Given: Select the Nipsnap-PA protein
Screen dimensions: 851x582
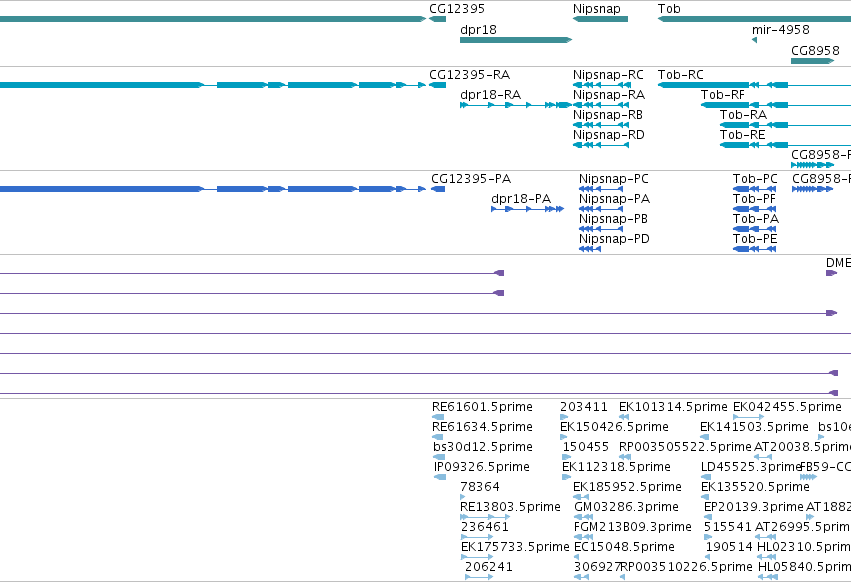Looking at the screenshot, I should (x=601, y=209).
